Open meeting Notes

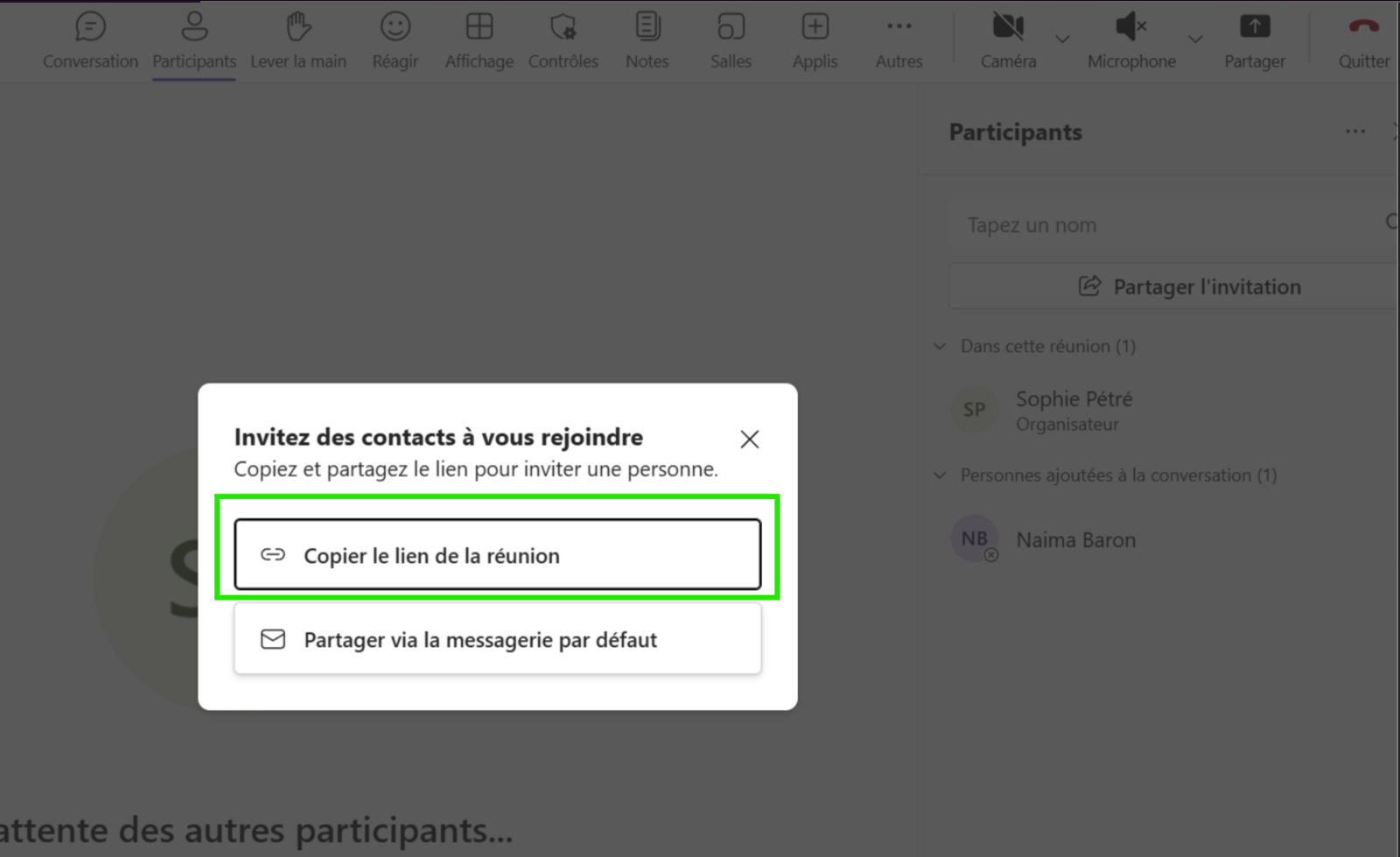(x=647, y=41)
